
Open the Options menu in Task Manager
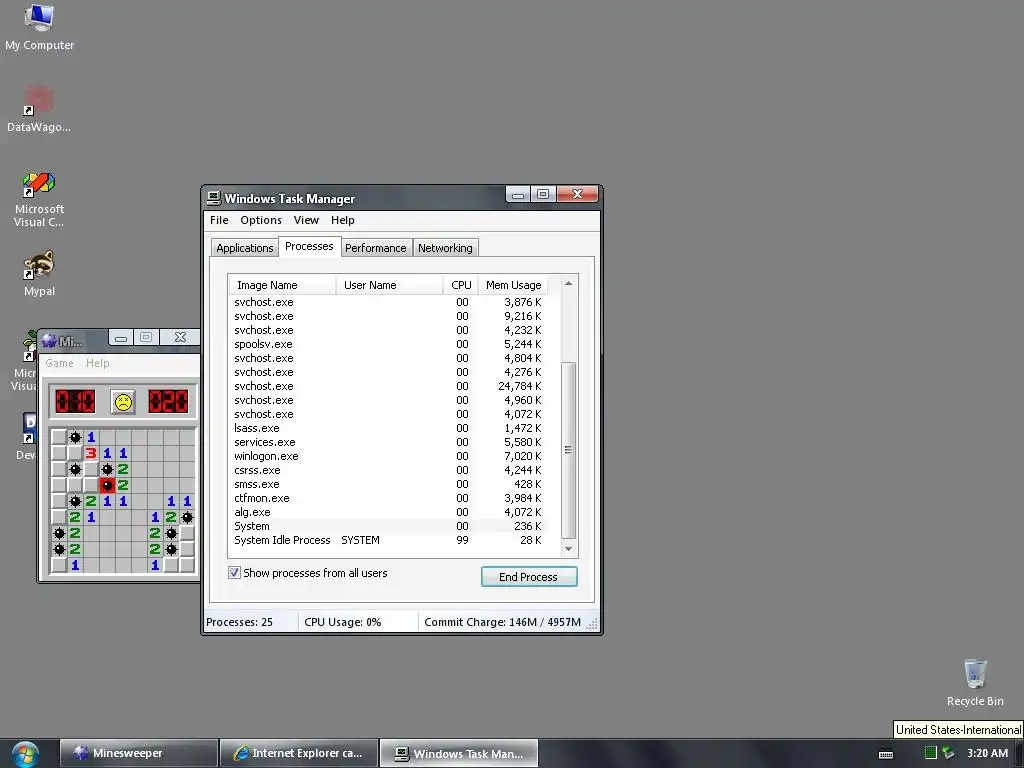(261, 220)
